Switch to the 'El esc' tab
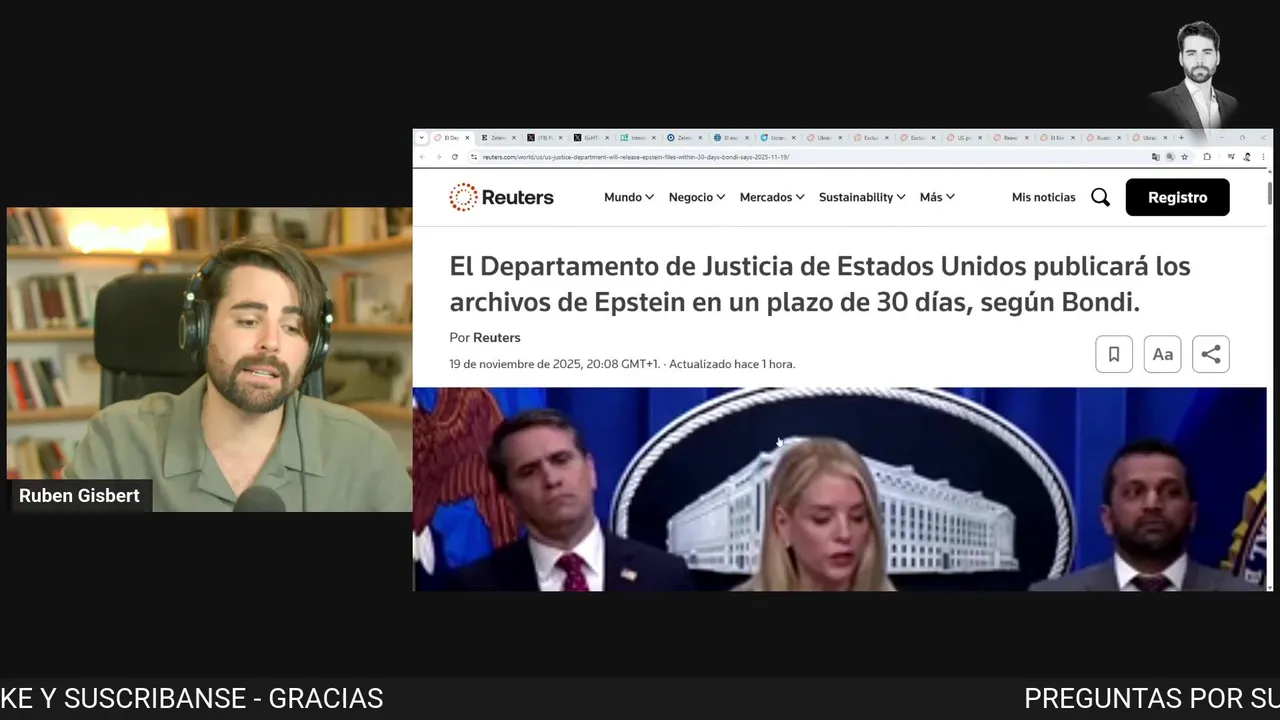 [x=731, y=138]
